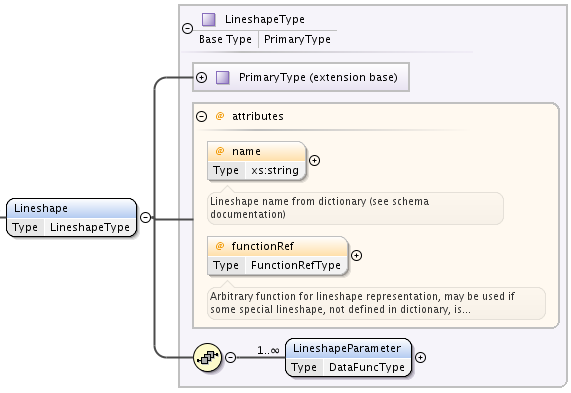Click the sequence compositor icon
This screenshot has width=571, height=393.
coord(208,357)
